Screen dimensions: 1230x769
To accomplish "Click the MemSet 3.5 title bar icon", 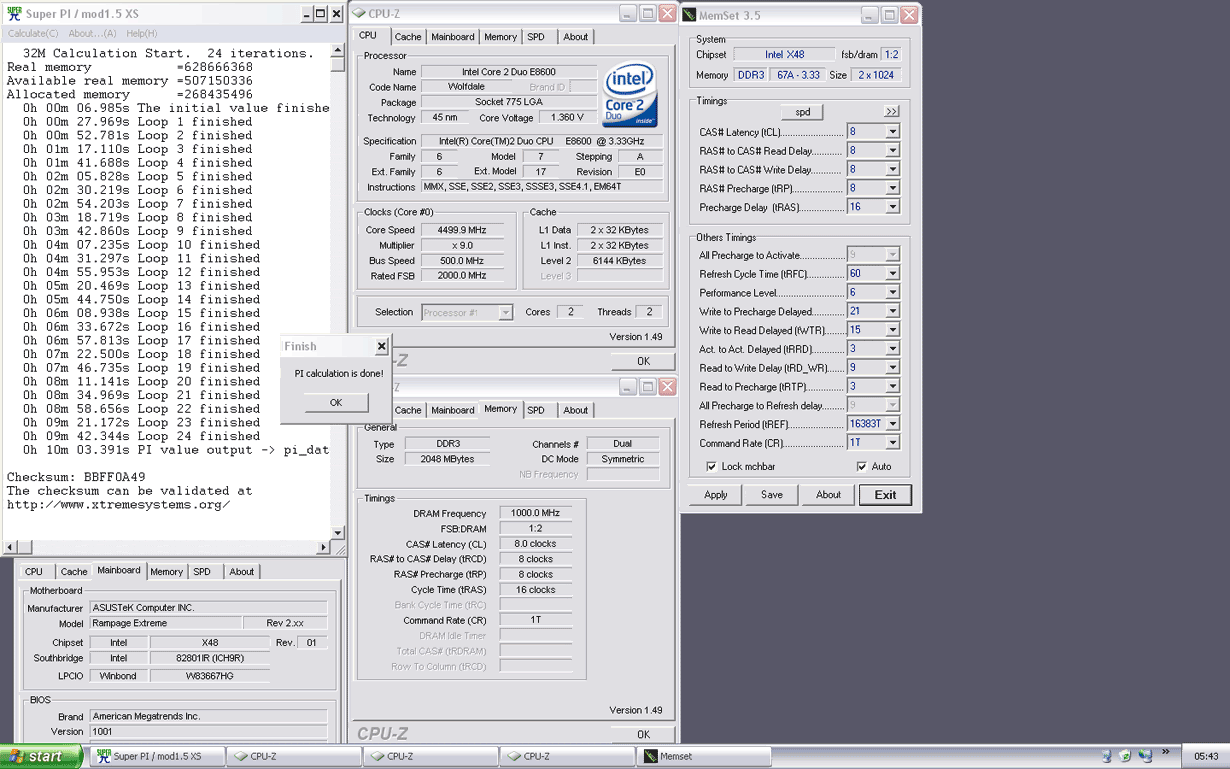I will [x=690, y=14].
